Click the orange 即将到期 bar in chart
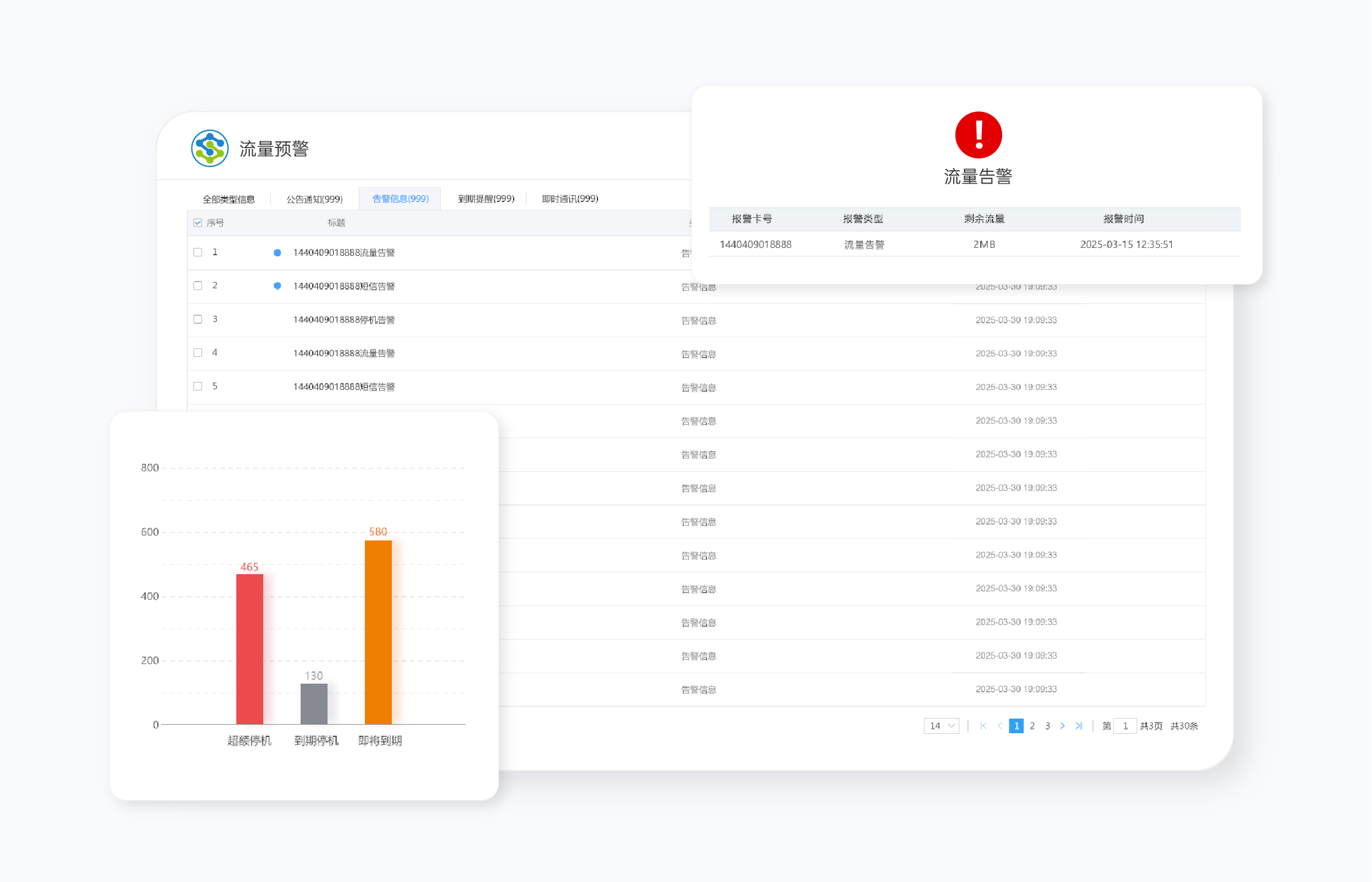1372x882 pixels. tap(378, 632)
